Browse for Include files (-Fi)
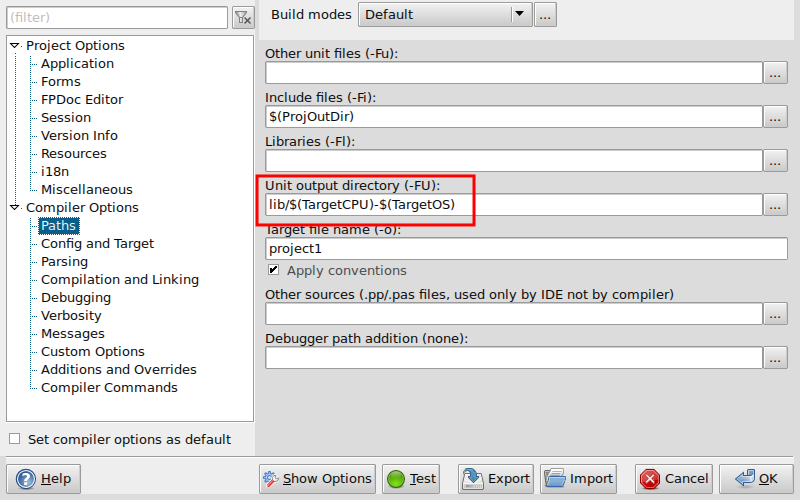800x500 pixels. click(775, 117)
